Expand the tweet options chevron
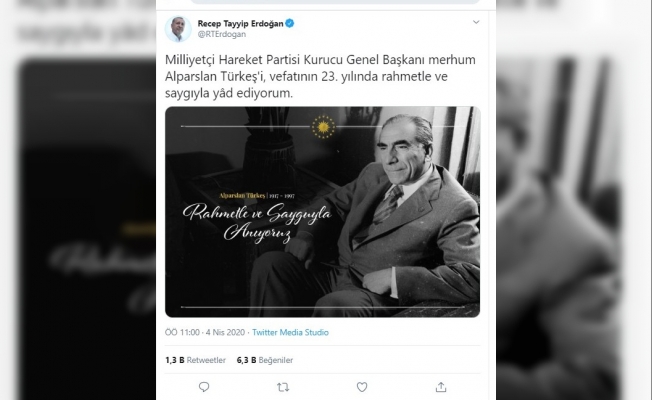The width and height of the screenshot is (652, 400). (476, 22)
